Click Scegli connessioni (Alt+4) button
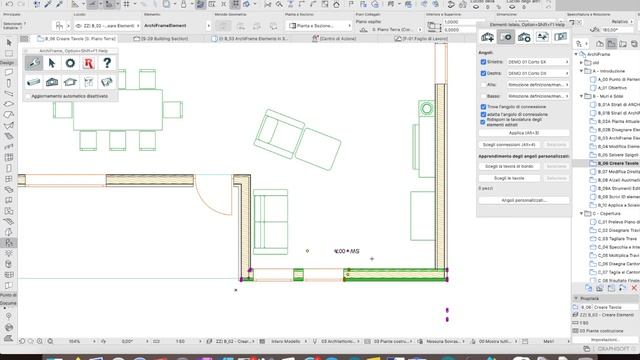The height and width of the screenshot is (360, 640). tap(509, 145)
